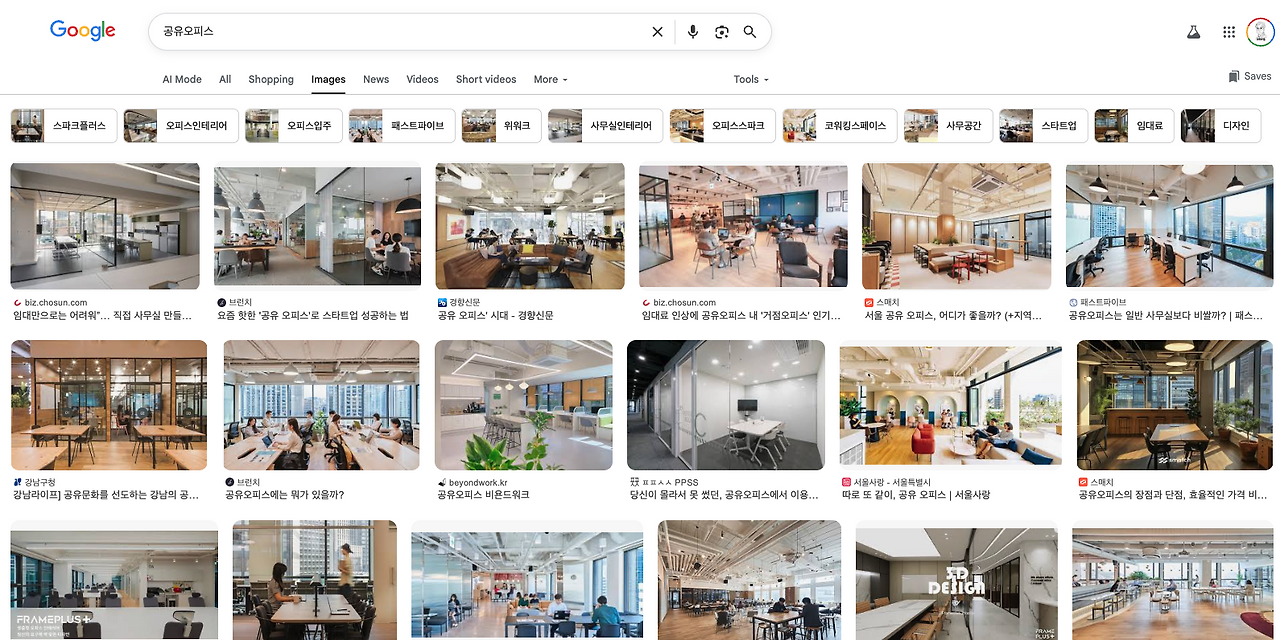Open link 공유오피스의 장점과 단점
Screen dimensions: 1280x640
tap(1174, 495)
